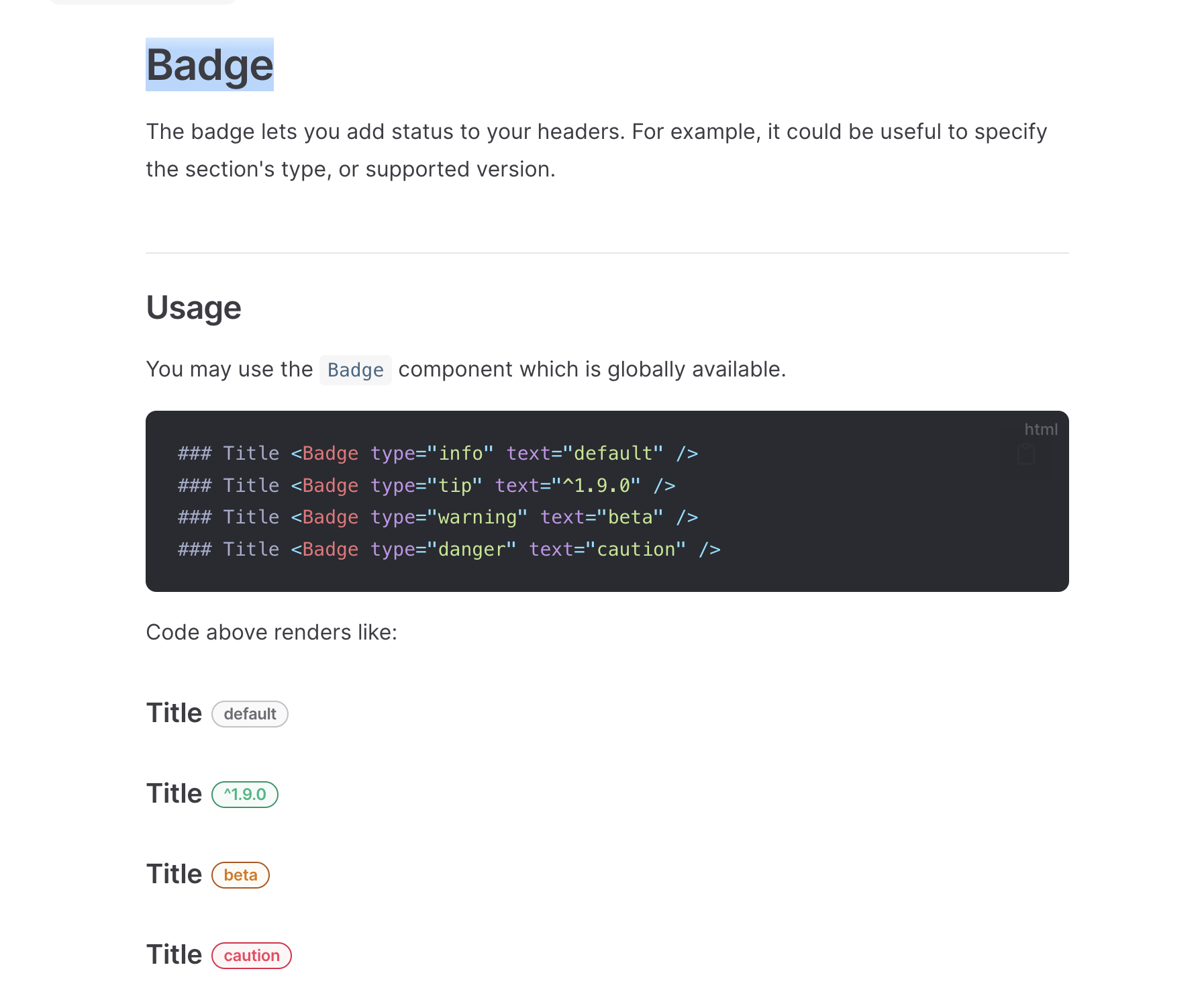
Task: Click the horizontal divider above Usage
Action: [607, 253]
